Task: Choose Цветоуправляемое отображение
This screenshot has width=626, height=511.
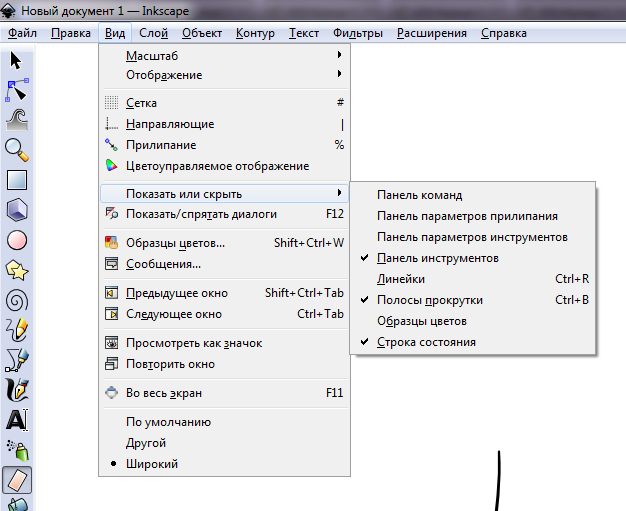Action: [224, 166]
